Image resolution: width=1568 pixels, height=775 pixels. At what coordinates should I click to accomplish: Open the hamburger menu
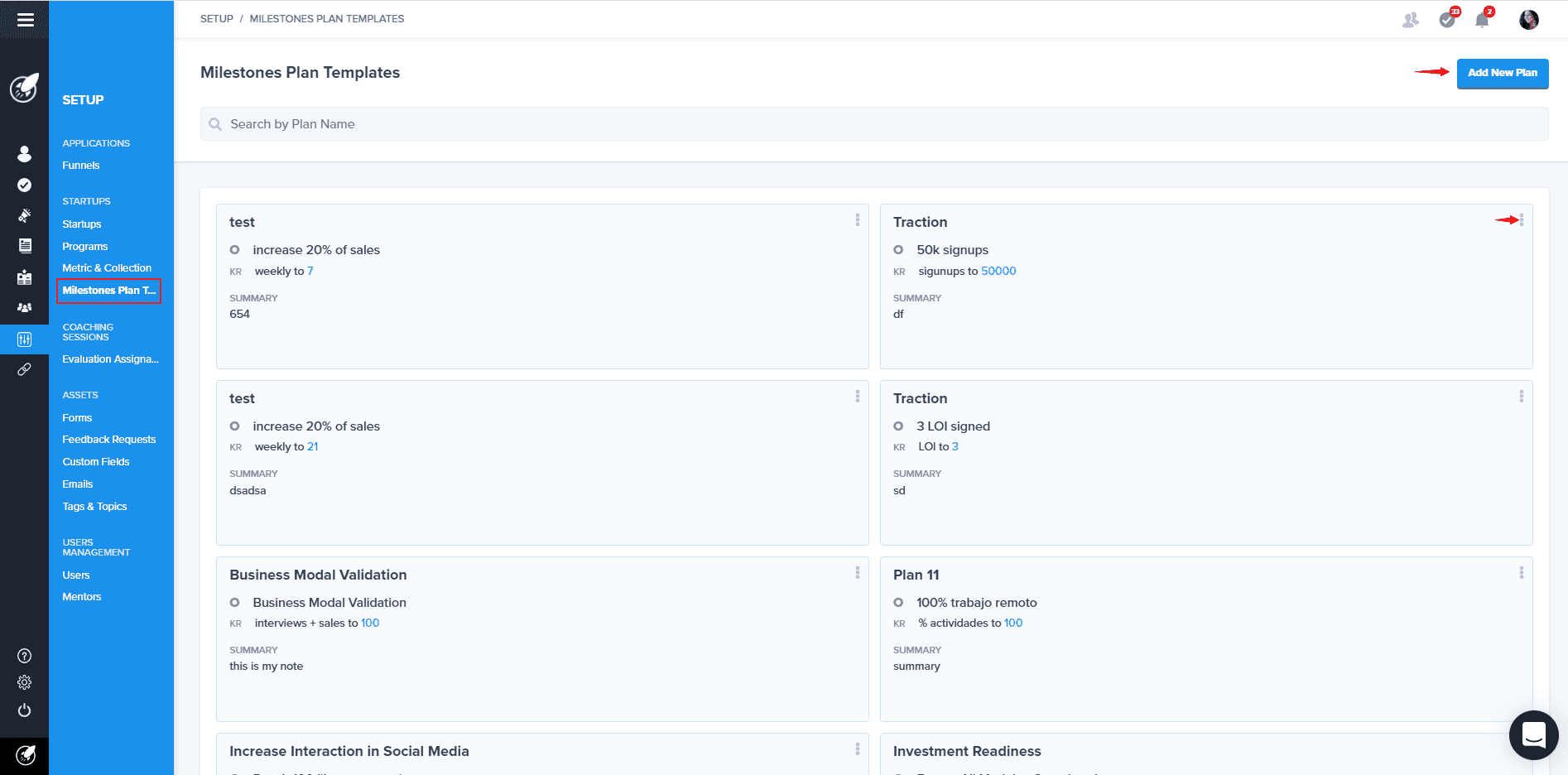click(25, 19)
